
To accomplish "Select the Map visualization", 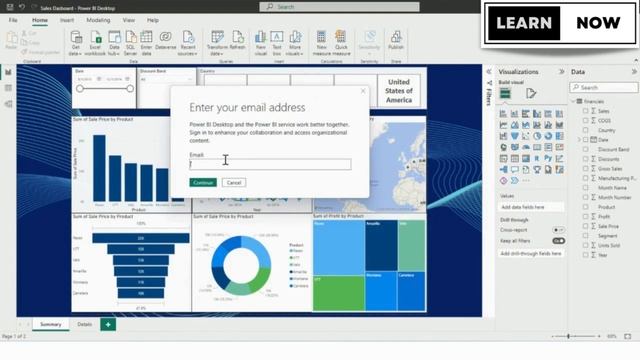I will point(503,147).
